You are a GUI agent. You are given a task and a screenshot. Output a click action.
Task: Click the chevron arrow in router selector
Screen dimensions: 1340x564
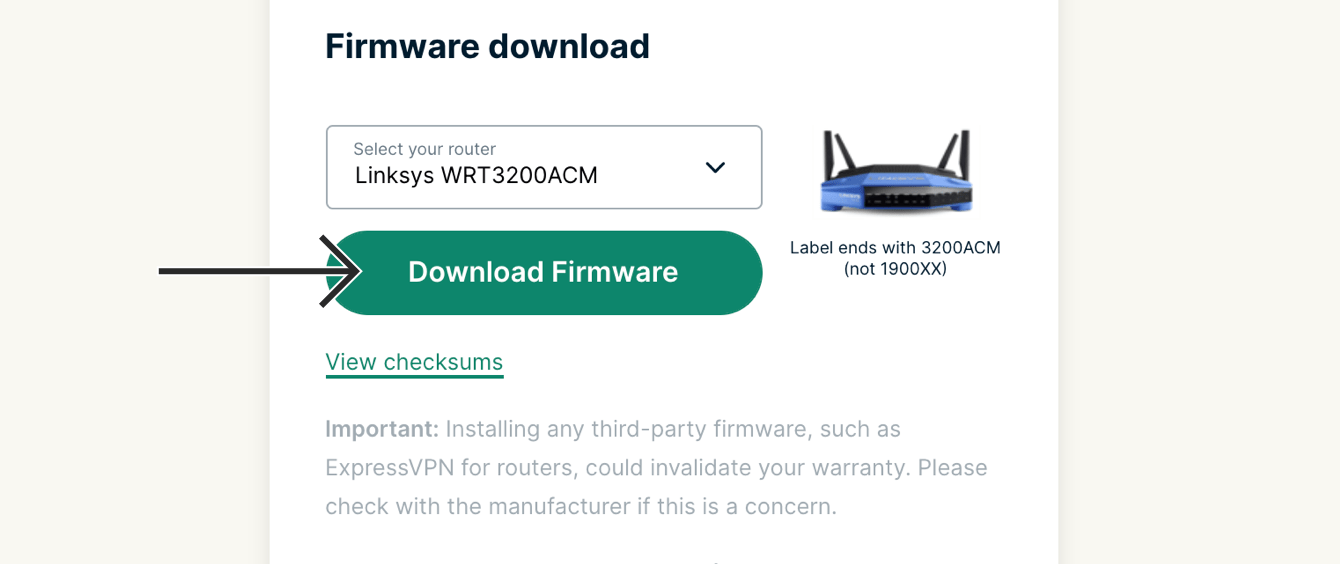[x=715, y=168]
